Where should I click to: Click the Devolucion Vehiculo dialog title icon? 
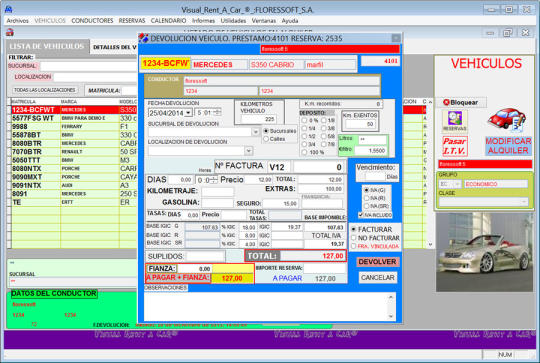pyautogui.click(x=144, y=38)
